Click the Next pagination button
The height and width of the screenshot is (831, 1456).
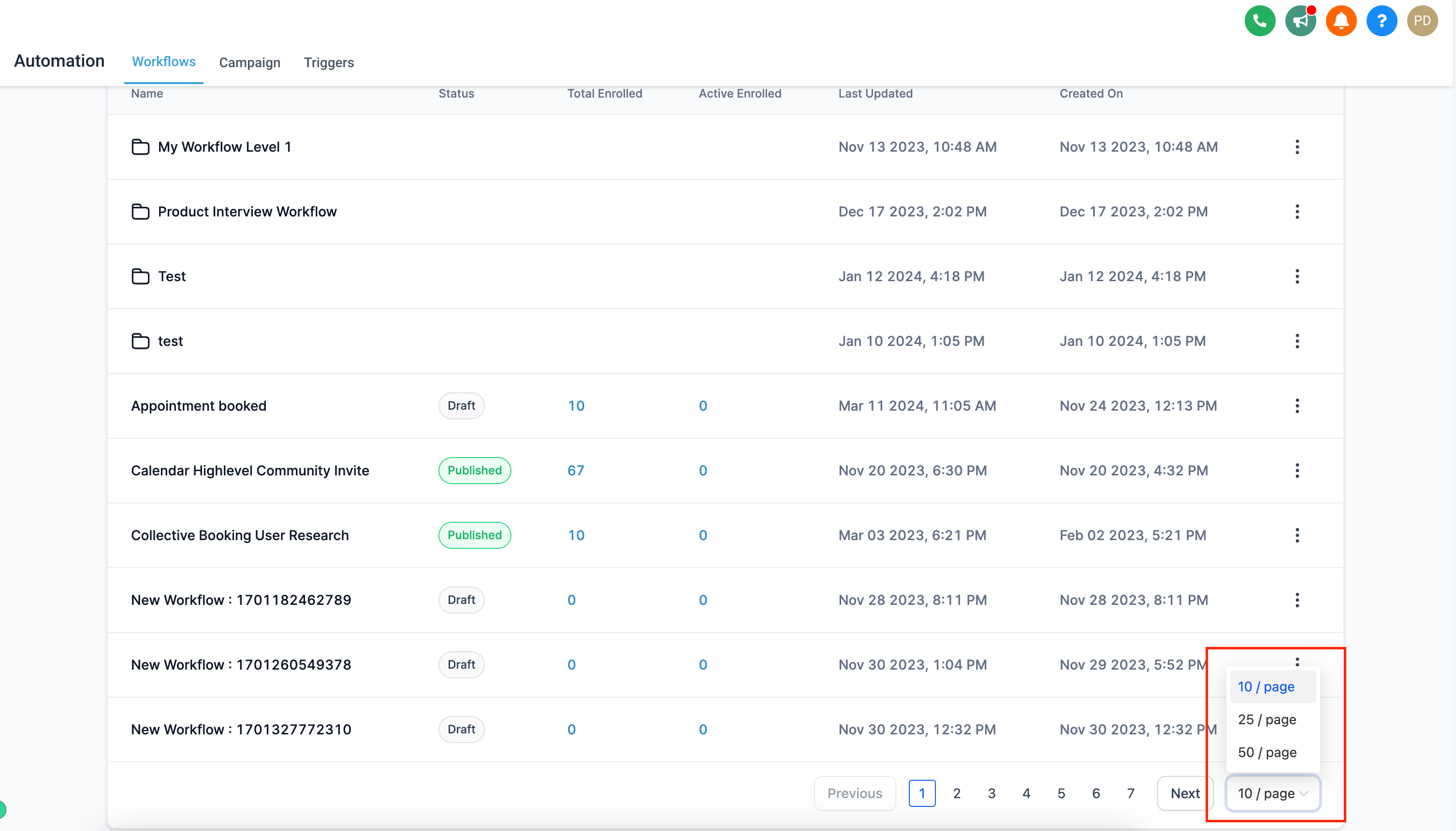pos(1185,793)
